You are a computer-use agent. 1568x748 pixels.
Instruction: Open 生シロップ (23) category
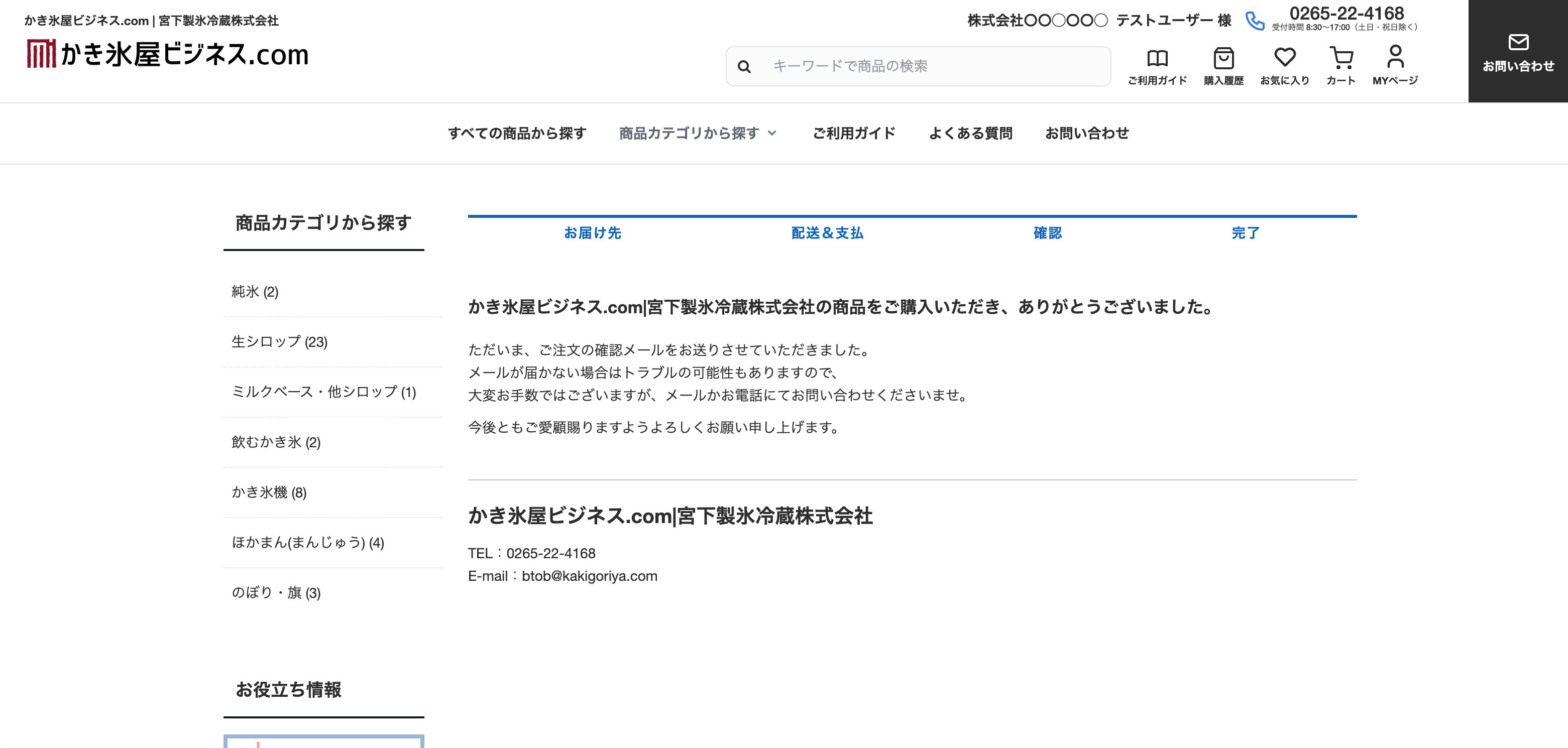tap(279, 342)
